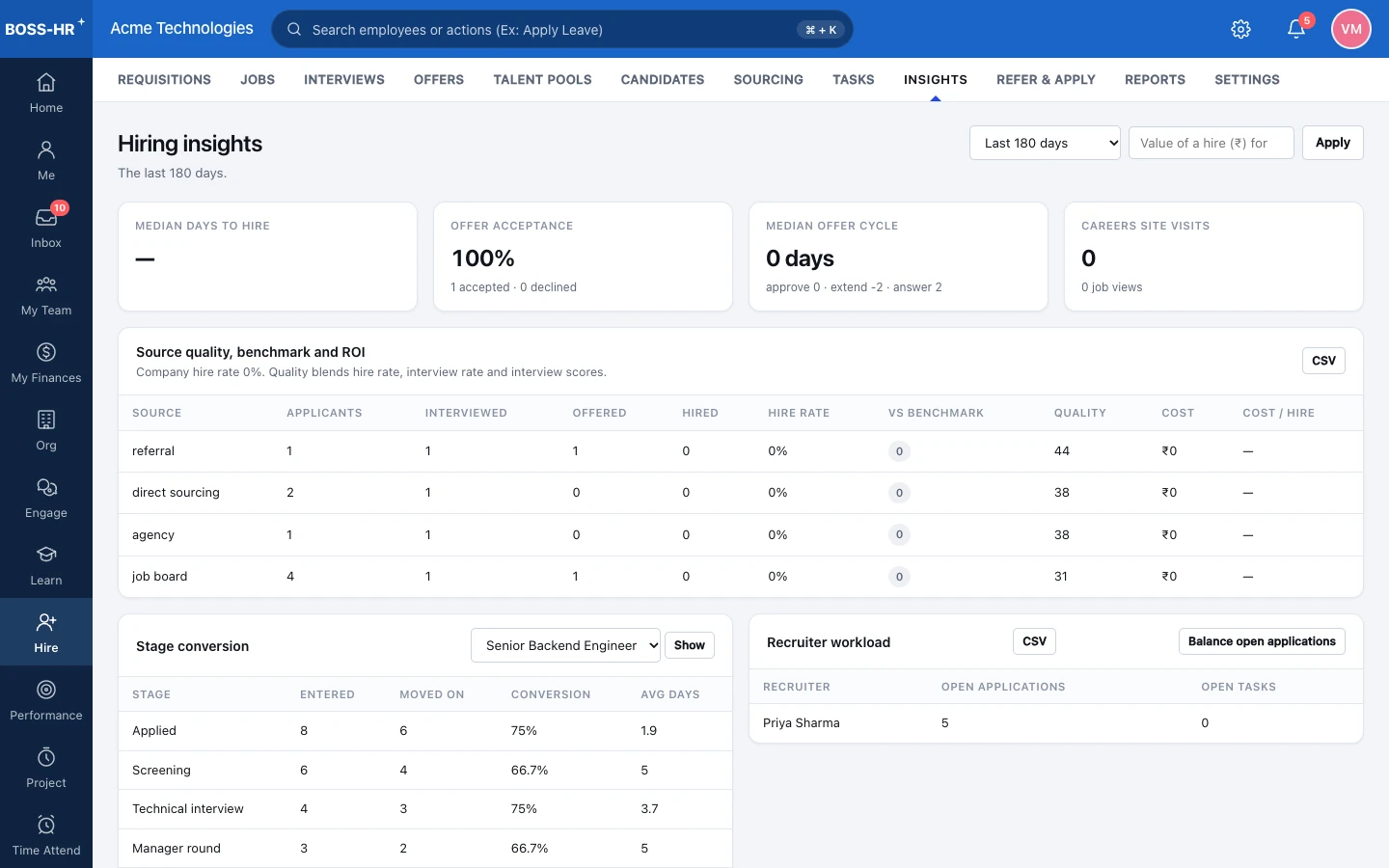
Task: Click referral quality score 44
Action: 1061,451
